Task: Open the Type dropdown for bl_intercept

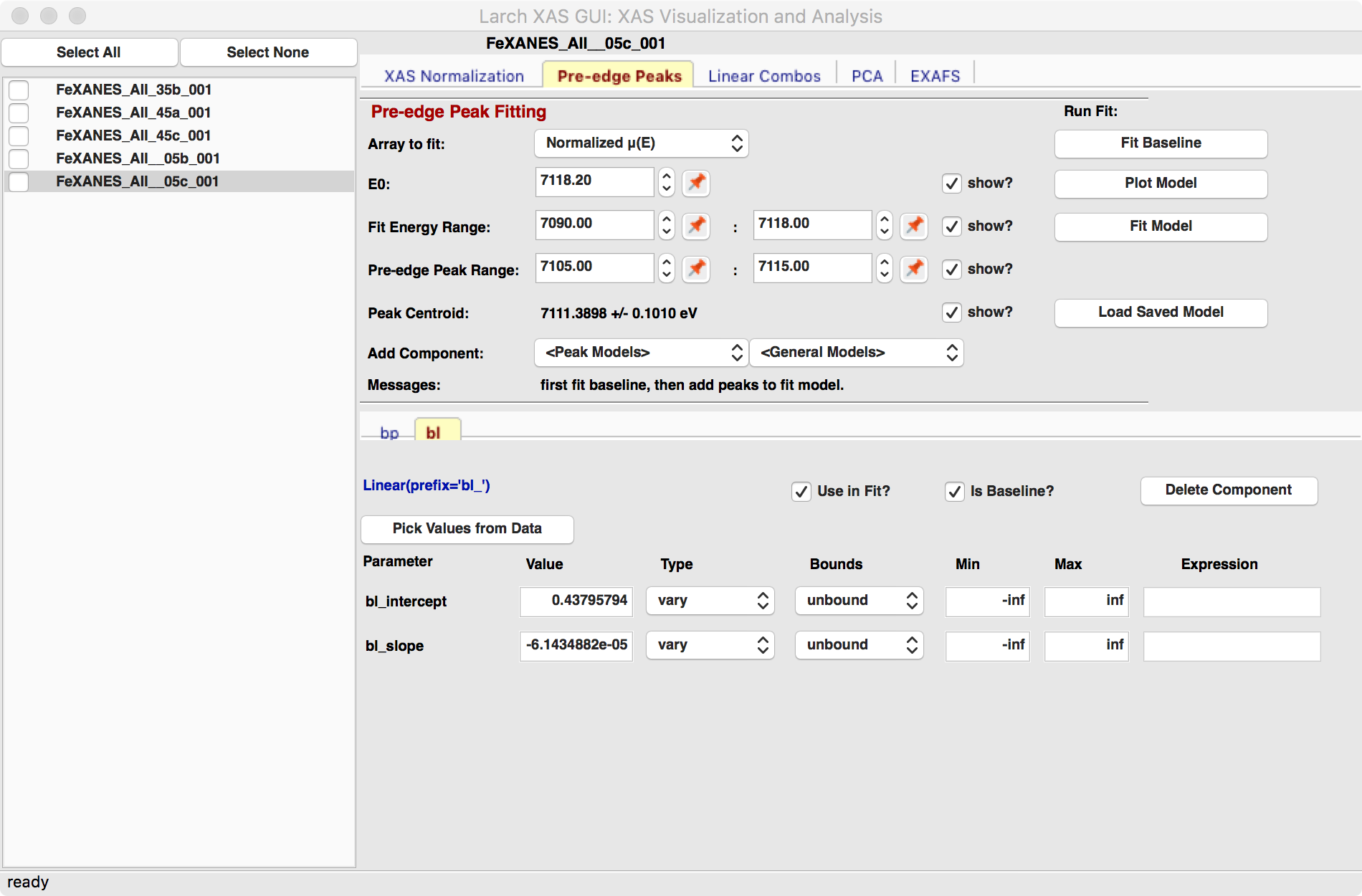Action: tap(709, 601)
